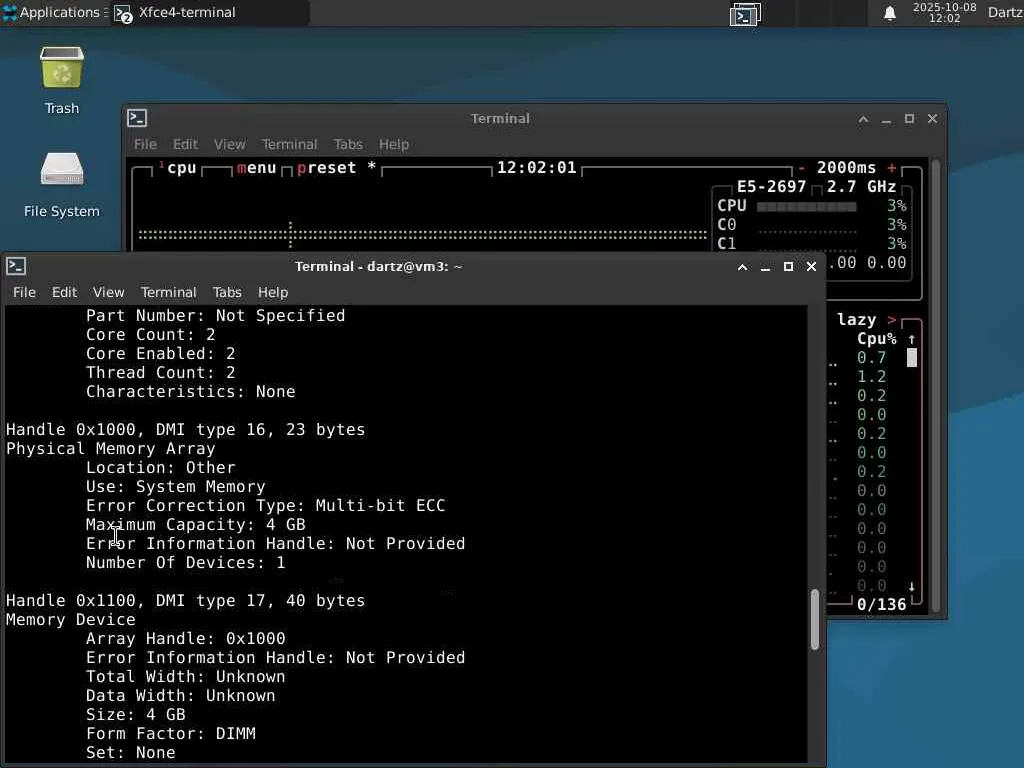Screen dimensions: 1024x768
Task: Roll up the front terminal window with the caret button
Action: pyautogui.click(x=743, y=266)
